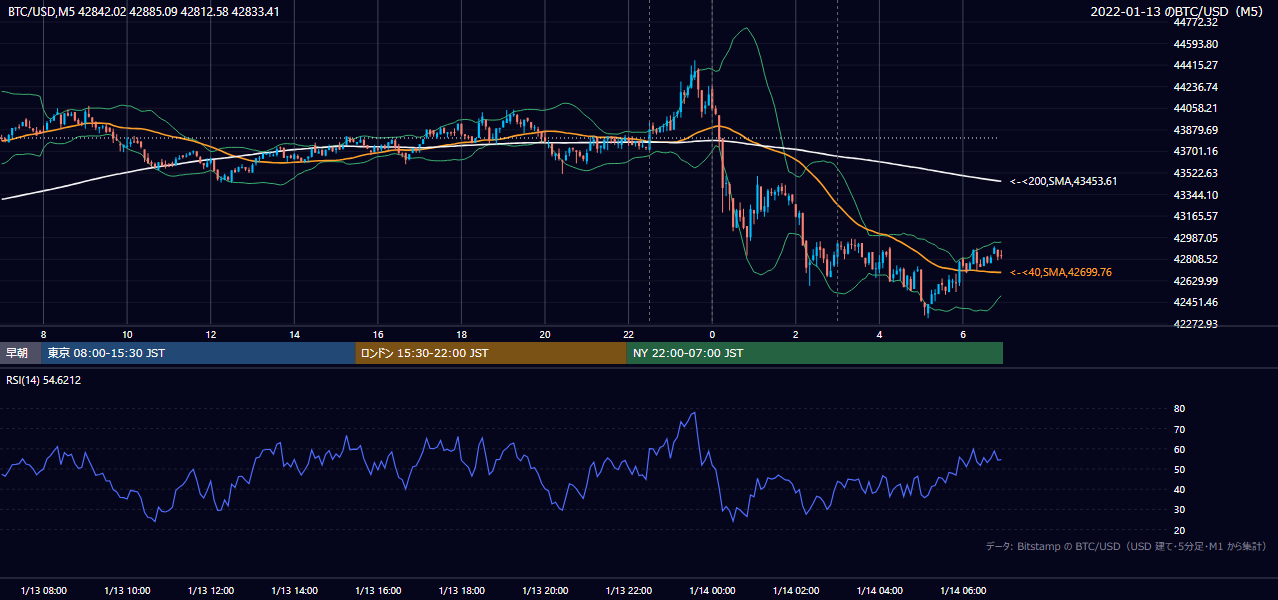Select the 200 SMA label showing 43453.61
1278x600 pixels.
(1063, 181)
